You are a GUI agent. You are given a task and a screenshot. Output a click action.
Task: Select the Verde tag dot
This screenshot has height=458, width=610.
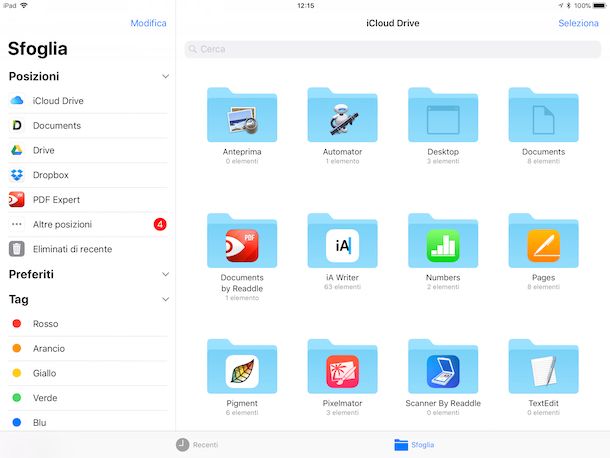coord(17,398)
